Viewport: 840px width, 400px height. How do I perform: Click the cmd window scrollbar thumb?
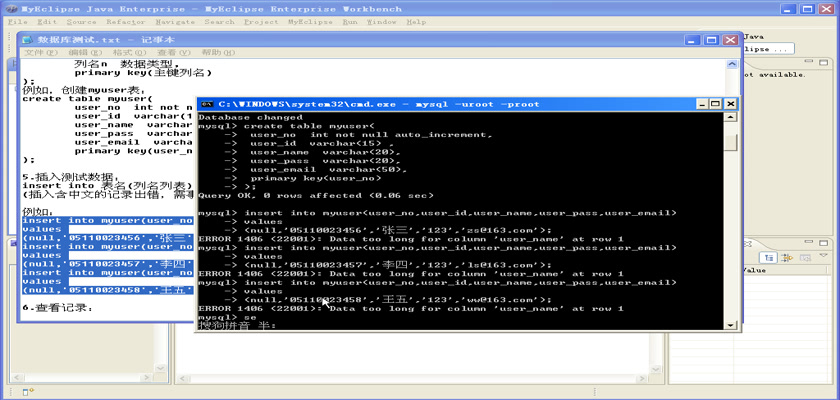(x=731, y=142)
